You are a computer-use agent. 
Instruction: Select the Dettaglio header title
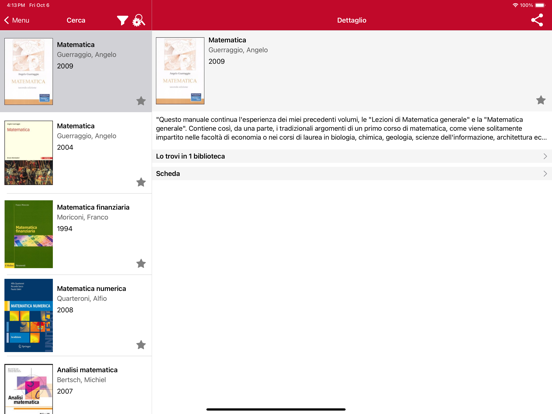tap(352, 20)
